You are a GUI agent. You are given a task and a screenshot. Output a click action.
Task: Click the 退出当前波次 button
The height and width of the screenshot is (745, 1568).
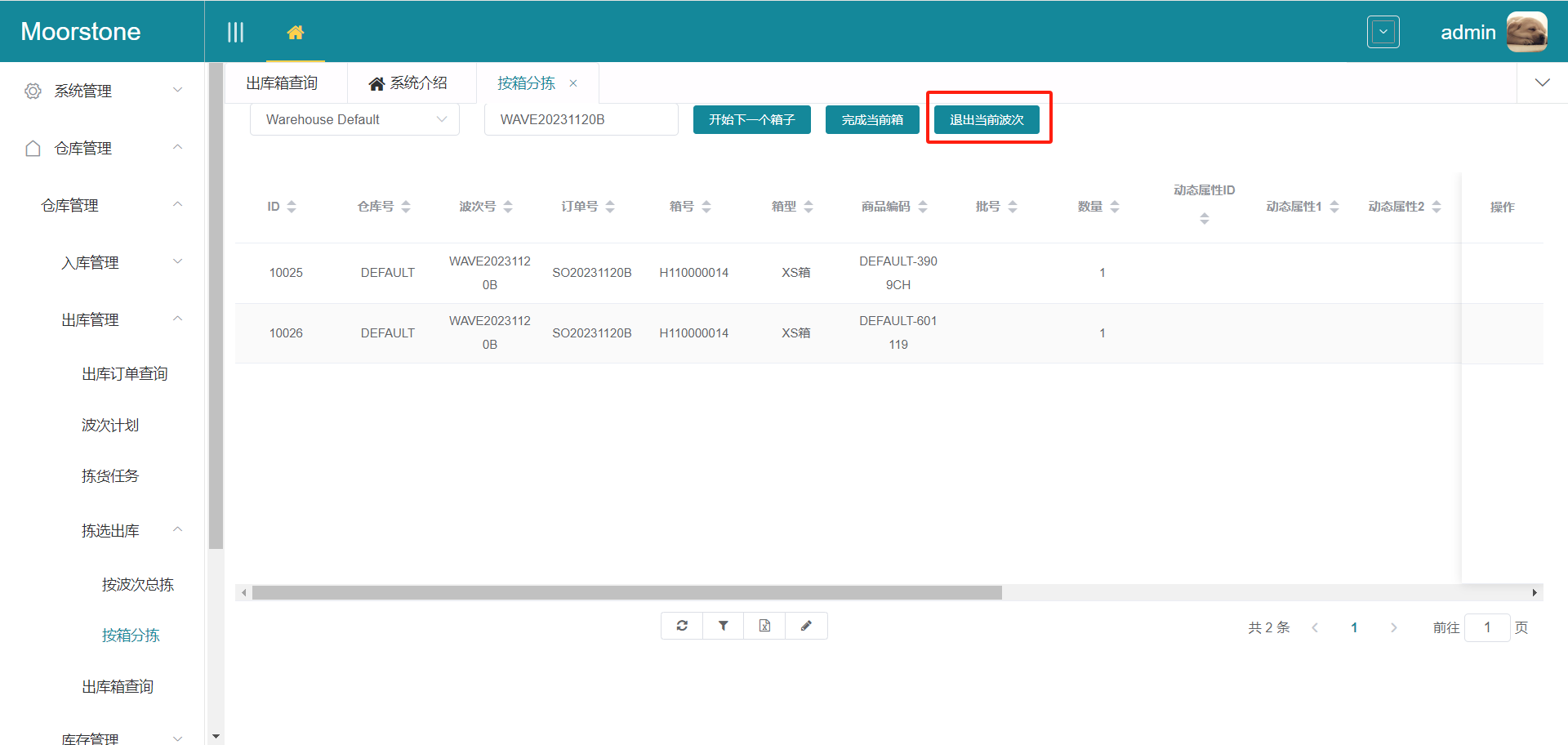tap(987, 120)
